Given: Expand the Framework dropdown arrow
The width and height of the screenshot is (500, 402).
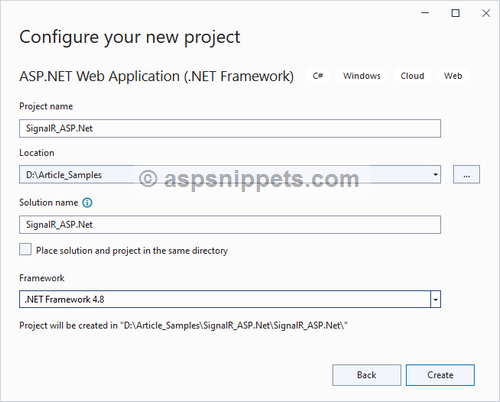Looking at the screenshot, I should click(435, 299).
